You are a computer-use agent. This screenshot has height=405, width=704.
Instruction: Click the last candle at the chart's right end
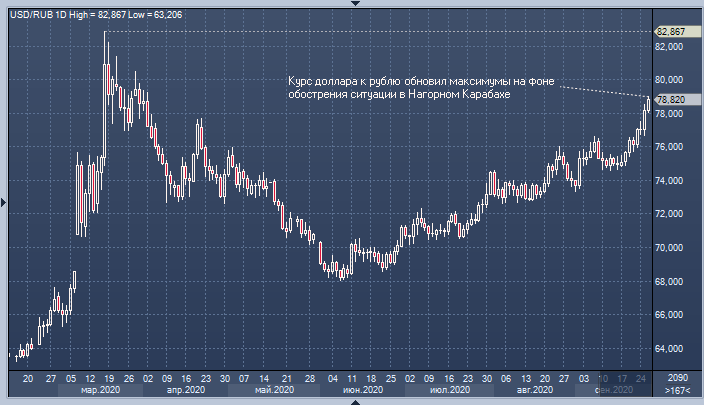tap(647, 104)
